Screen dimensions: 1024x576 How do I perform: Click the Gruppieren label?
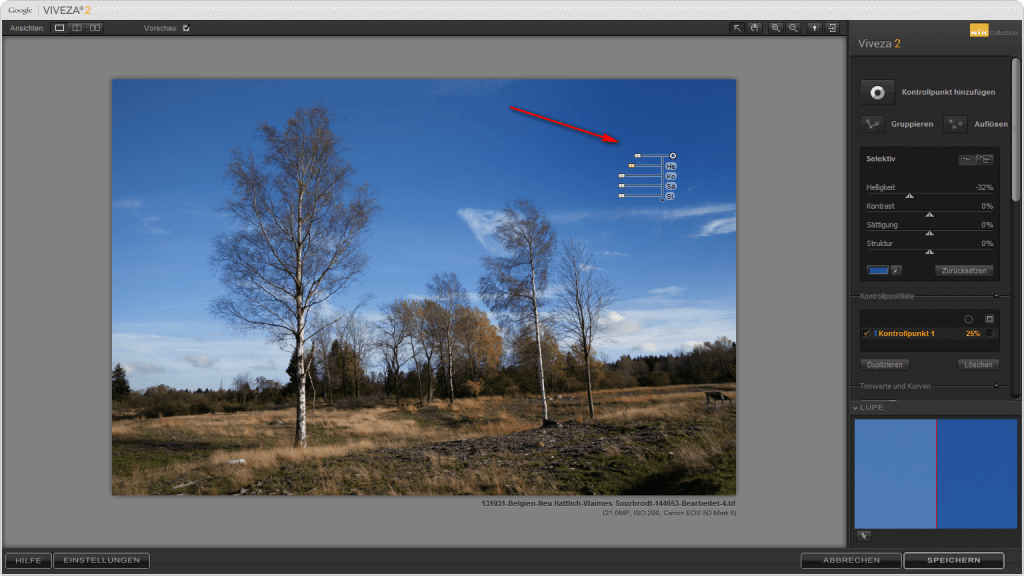click(912, 124)
